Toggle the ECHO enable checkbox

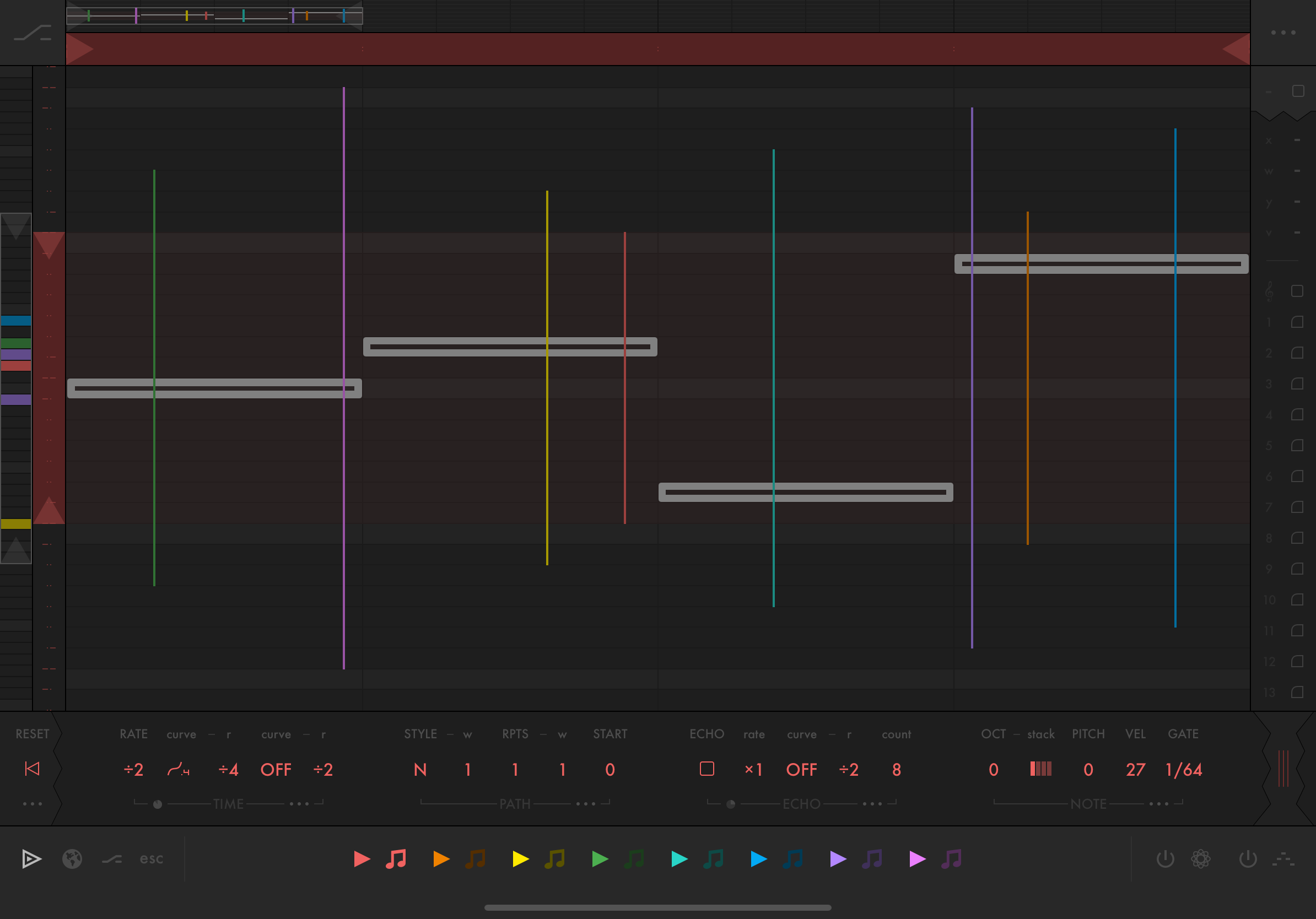(x=706, y=769)
